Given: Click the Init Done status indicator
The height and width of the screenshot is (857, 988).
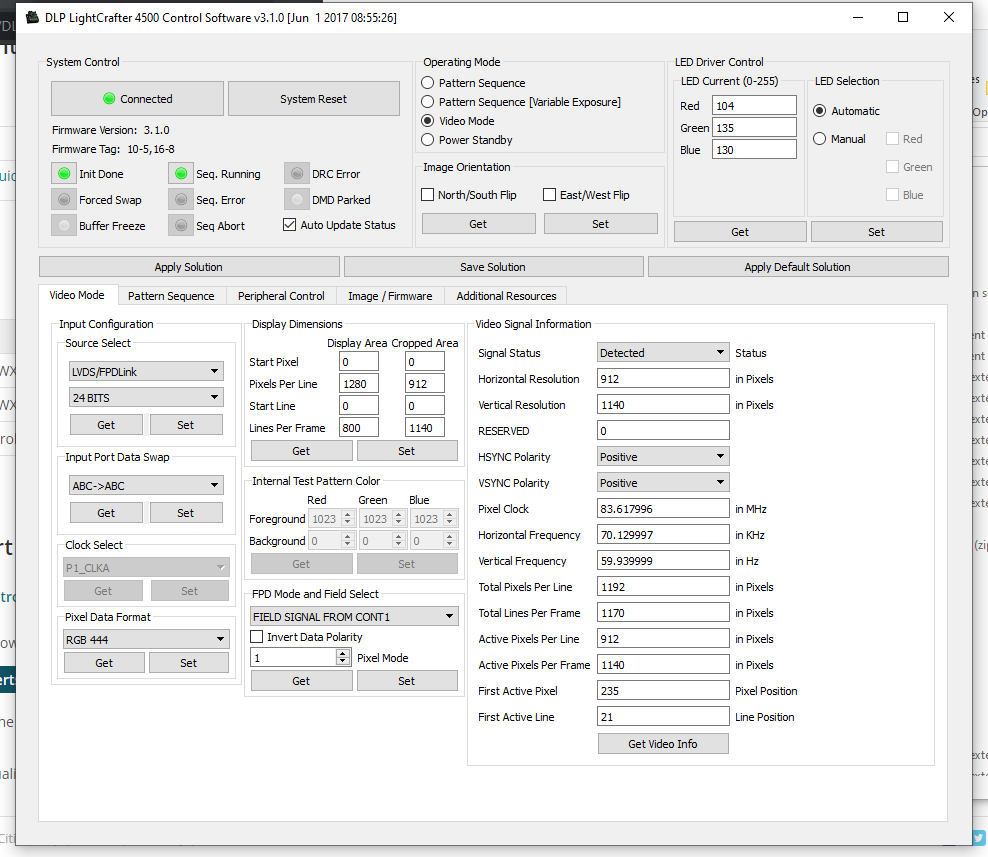Looking at the screenshot, I should coord(64,173).
